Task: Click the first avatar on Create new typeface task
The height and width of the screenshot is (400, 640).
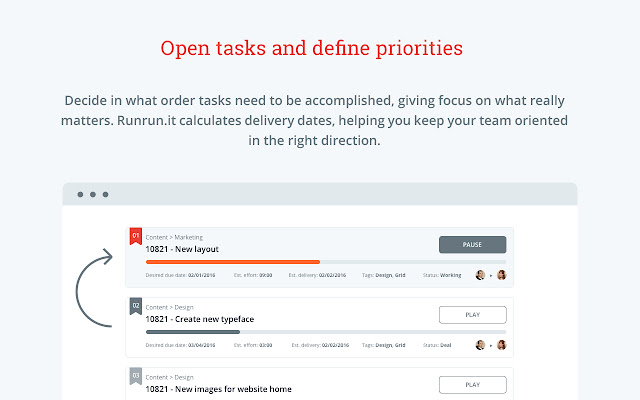Action: [x=480, y=344]
